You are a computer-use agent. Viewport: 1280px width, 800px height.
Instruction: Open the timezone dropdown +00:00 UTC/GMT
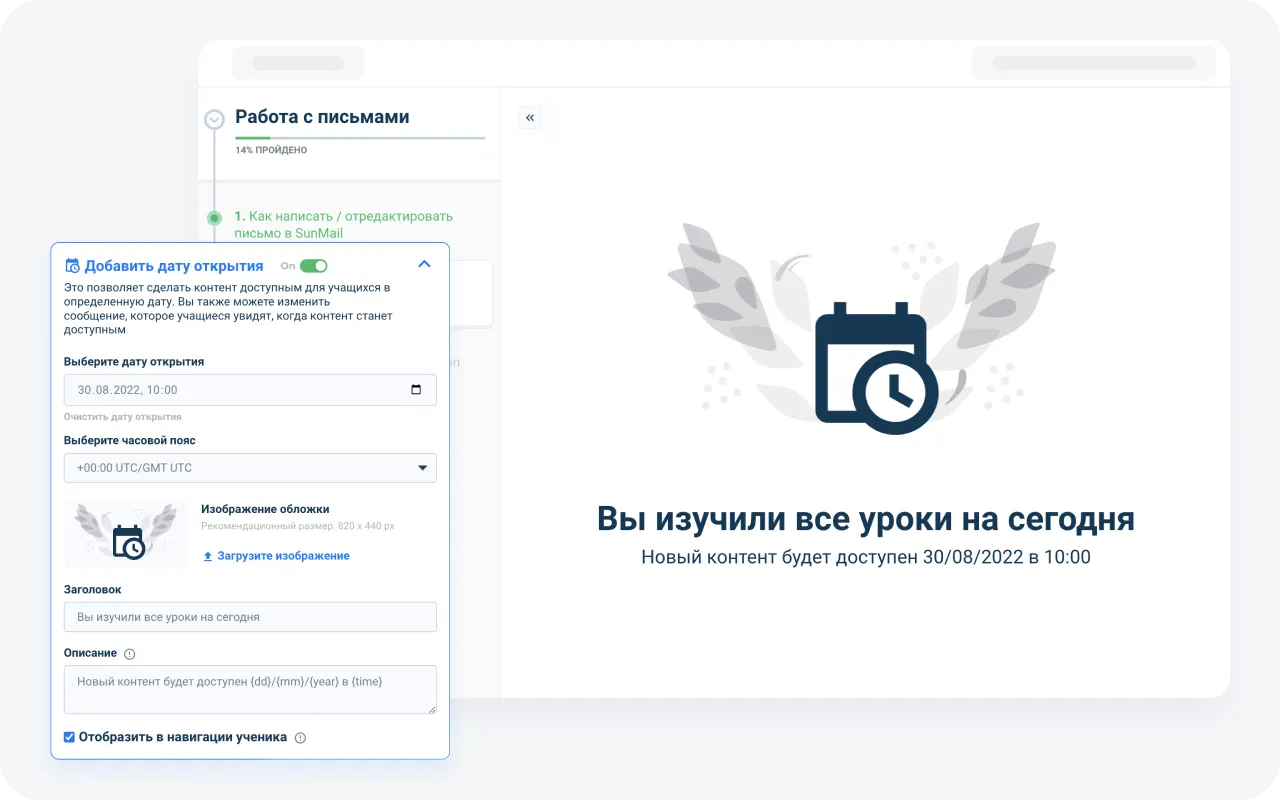pos(250,468)
